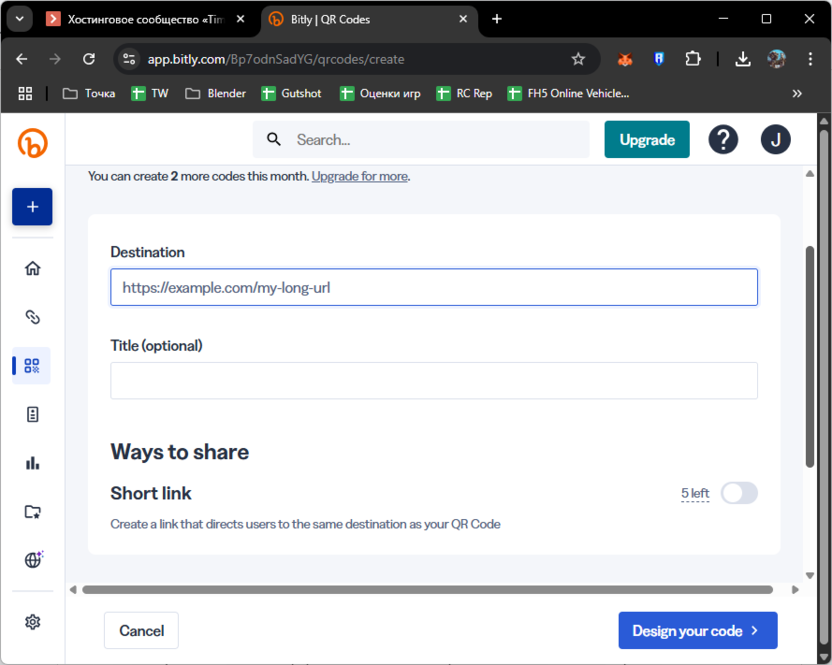
Task: Open Campaigns folder star icon
Action: [32, 512]
